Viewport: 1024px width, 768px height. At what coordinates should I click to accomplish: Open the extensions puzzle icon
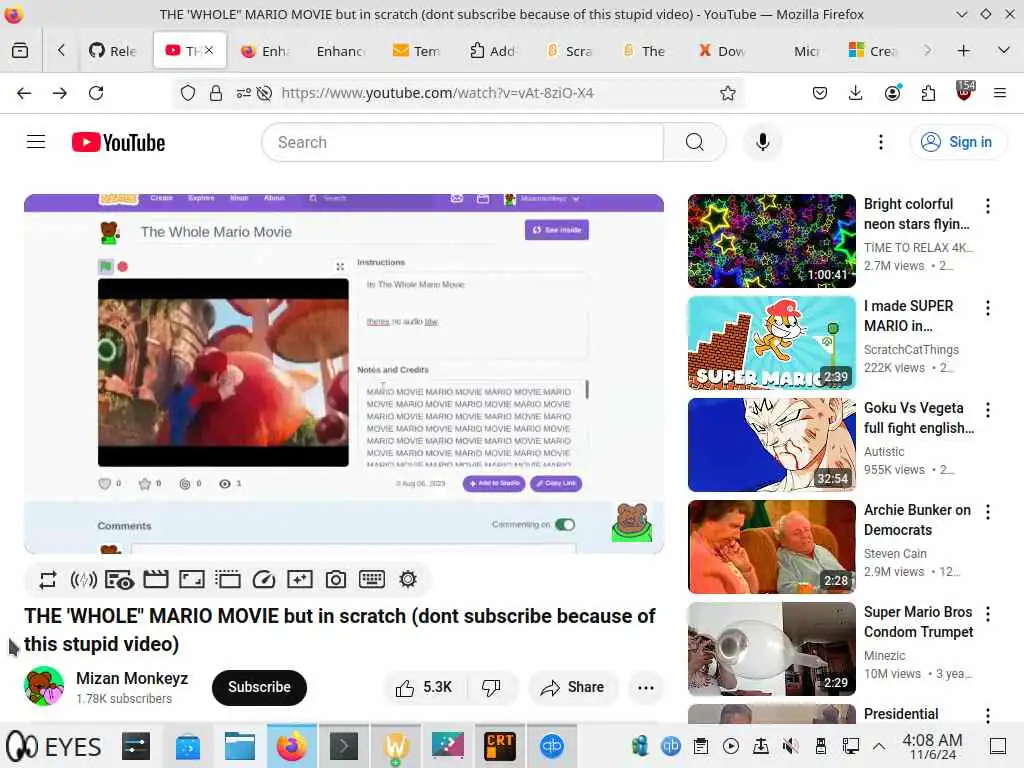point(928,93)
